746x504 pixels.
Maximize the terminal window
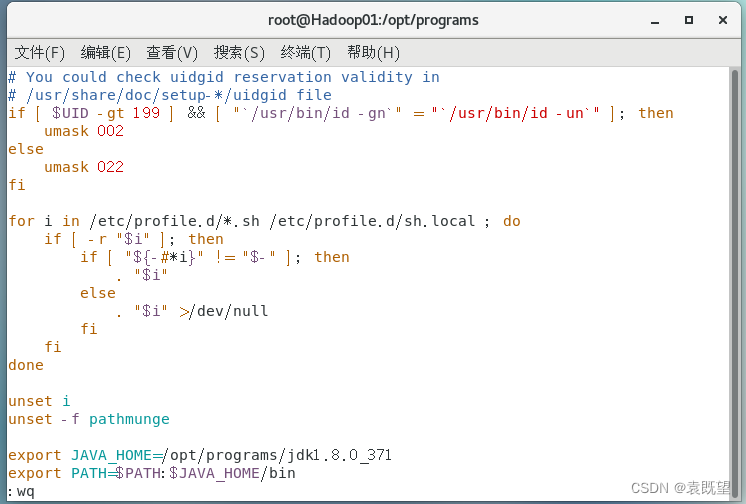pos(688,20)
